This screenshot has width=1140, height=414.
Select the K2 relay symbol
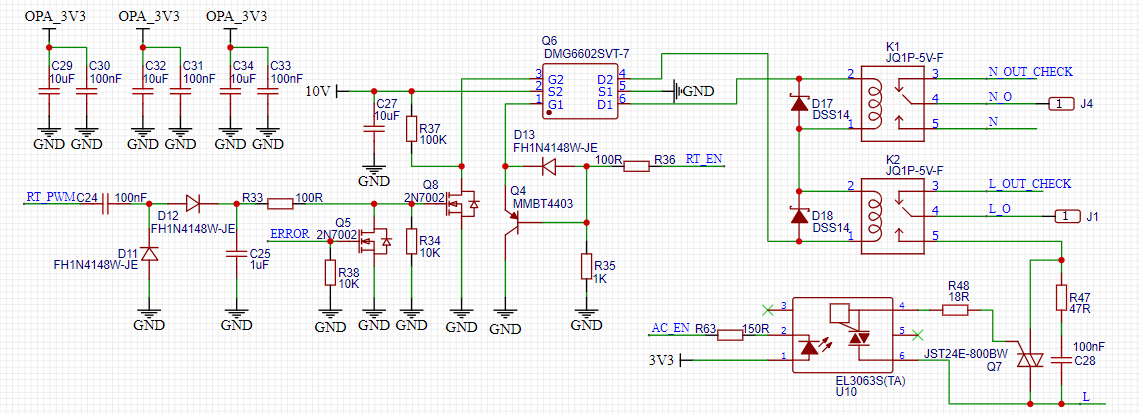point(893,215)
